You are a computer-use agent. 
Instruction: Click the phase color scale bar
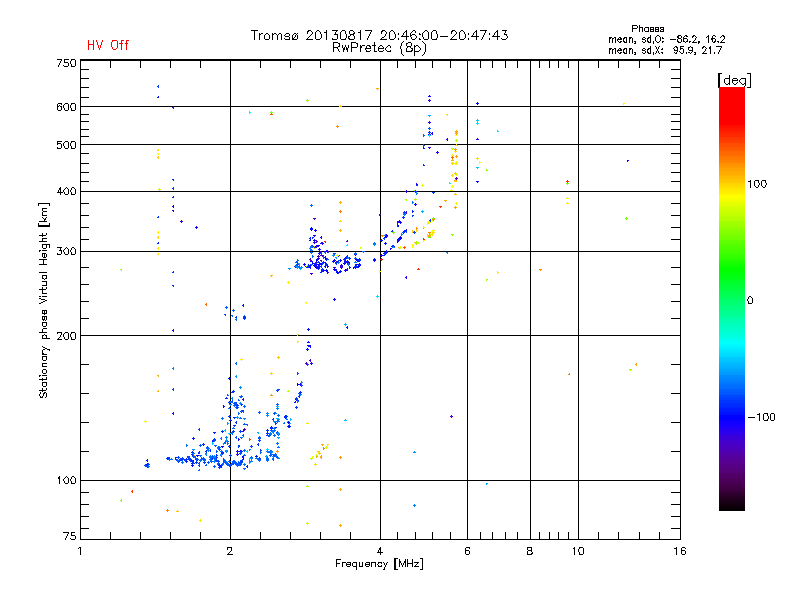click(x=732, y=298)
